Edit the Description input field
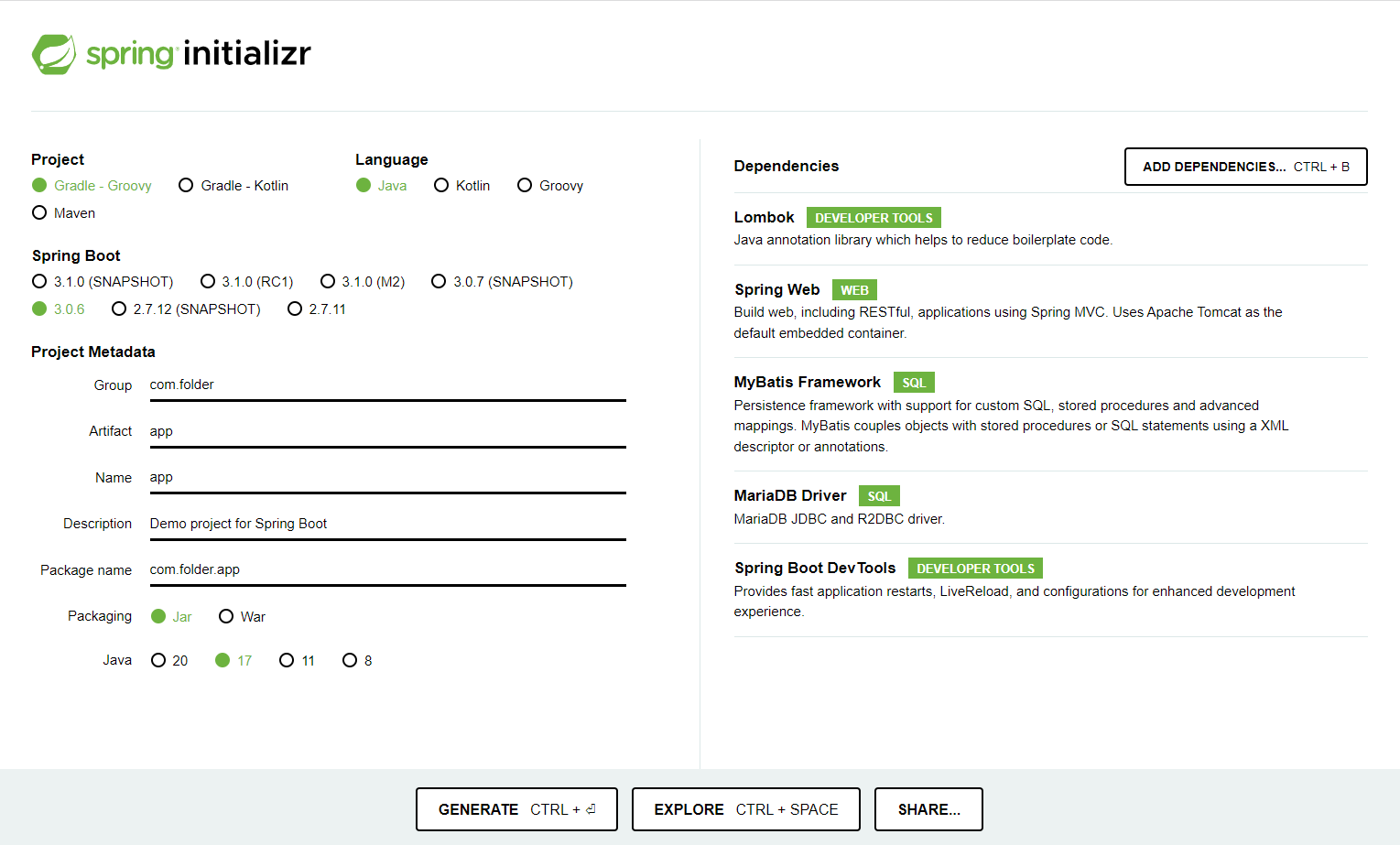 tap(388, 524)
